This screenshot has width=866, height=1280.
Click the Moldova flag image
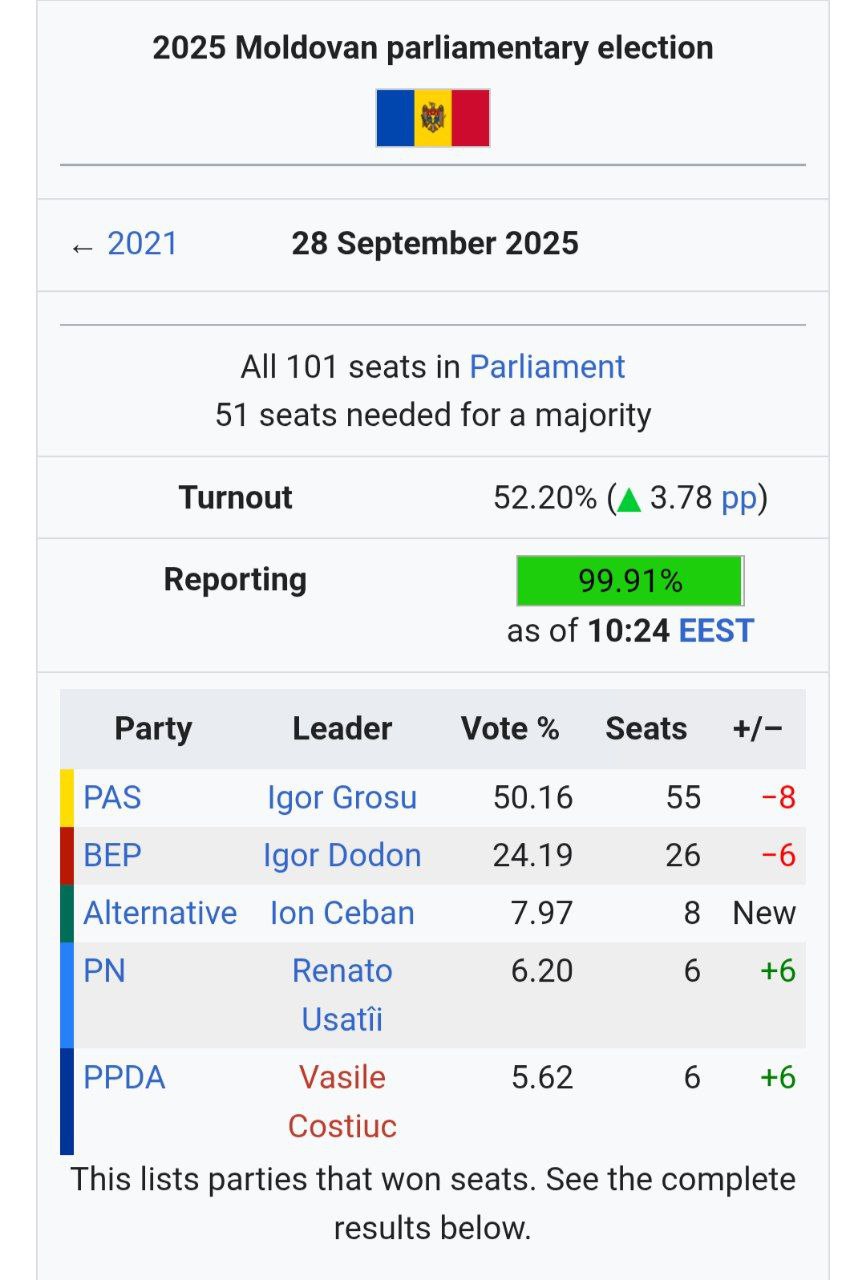click(433, 118)
